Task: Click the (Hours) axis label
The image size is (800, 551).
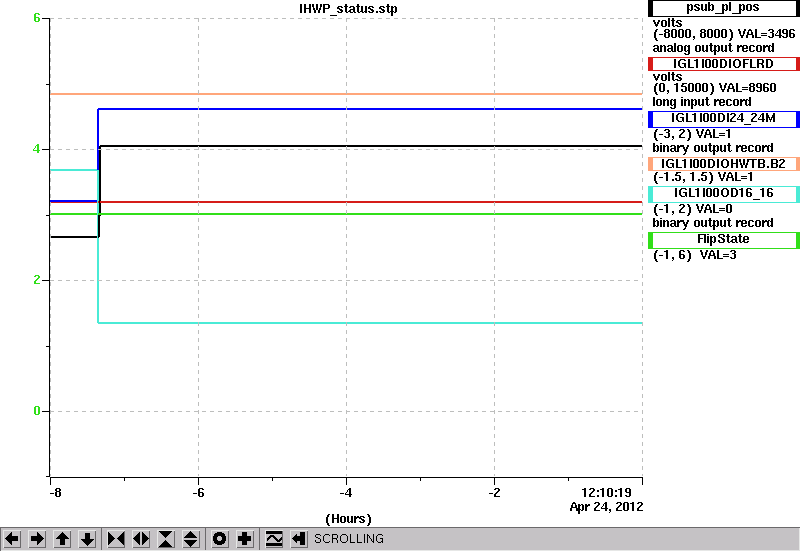Action: (348, 519)
